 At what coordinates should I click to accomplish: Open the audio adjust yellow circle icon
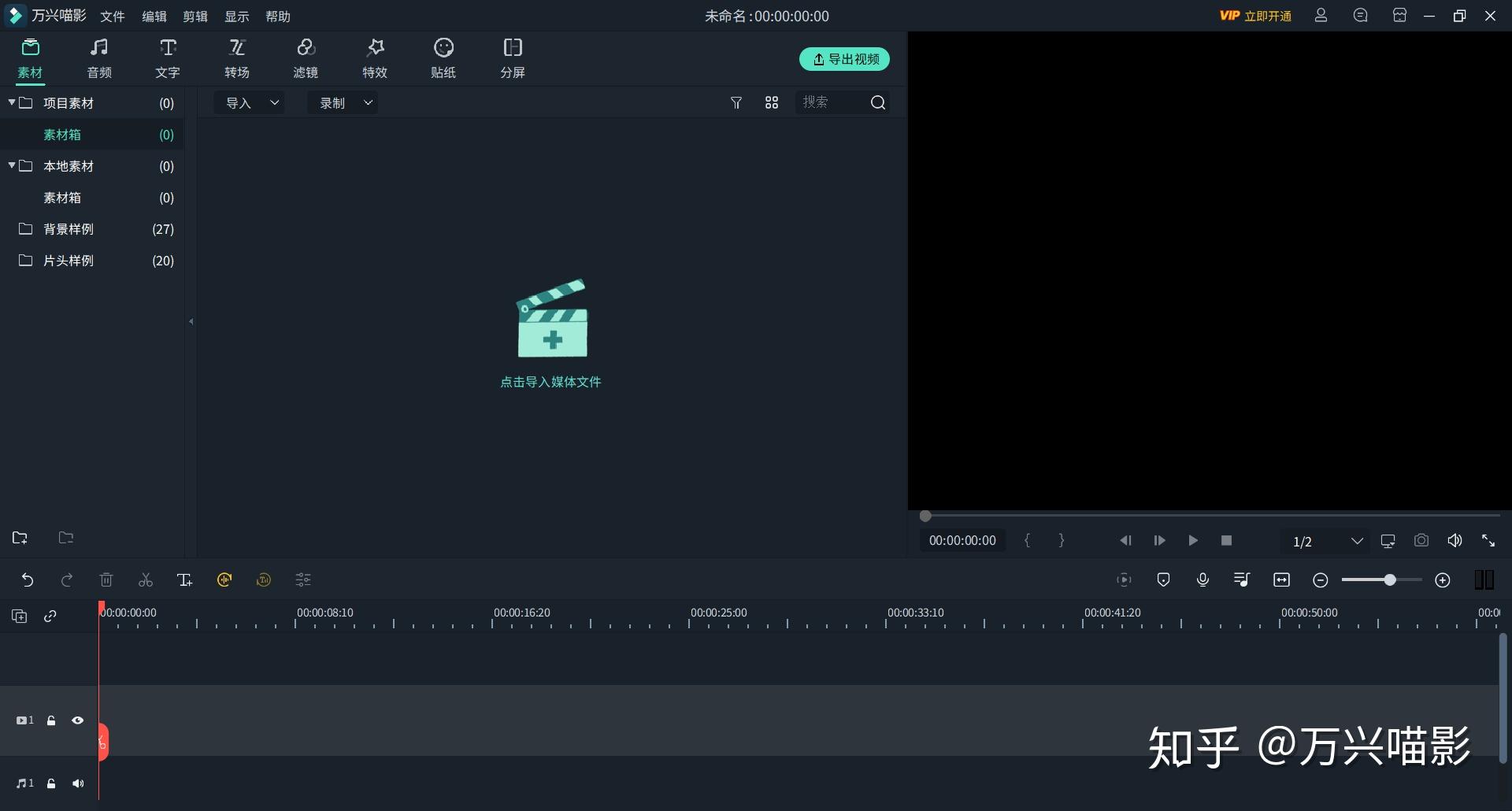click(224, 580)
